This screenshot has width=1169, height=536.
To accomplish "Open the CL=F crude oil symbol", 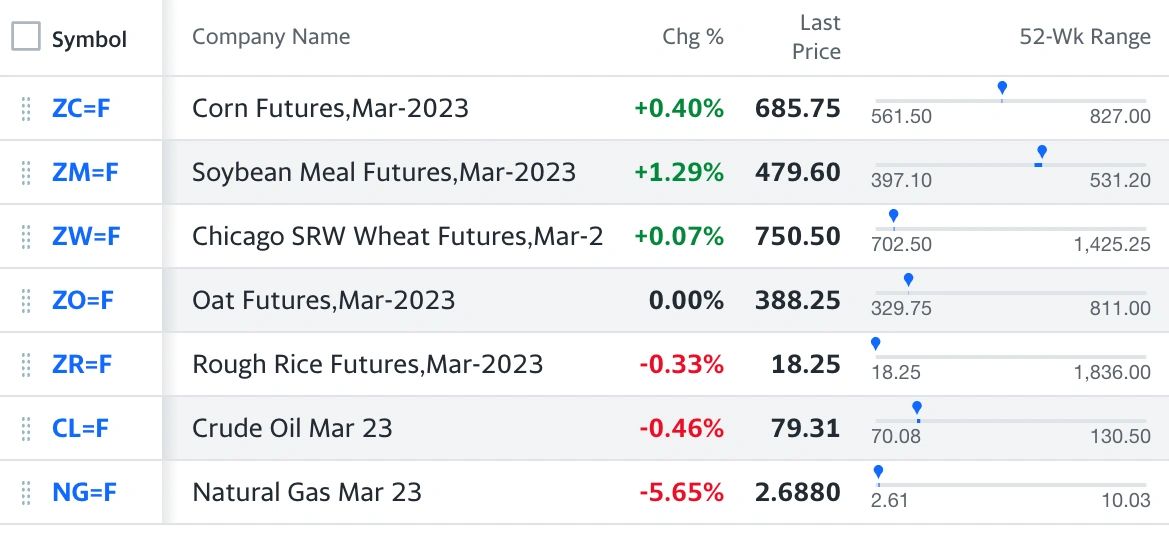I will click(81, 429).
